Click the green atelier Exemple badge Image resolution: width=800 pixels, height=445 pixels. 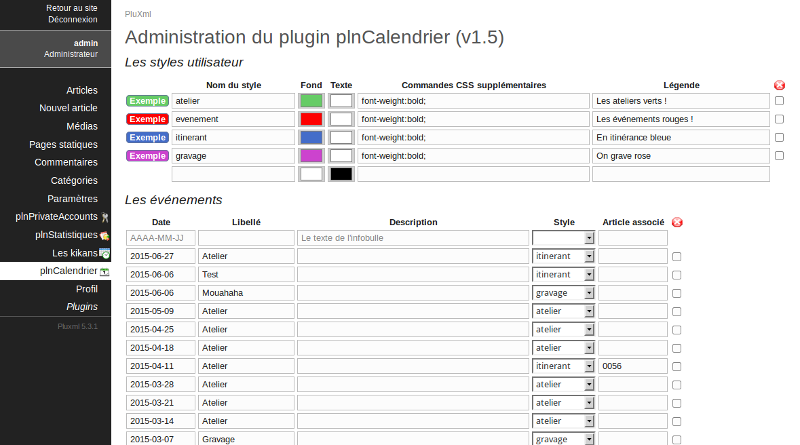[x=147, y=101]
